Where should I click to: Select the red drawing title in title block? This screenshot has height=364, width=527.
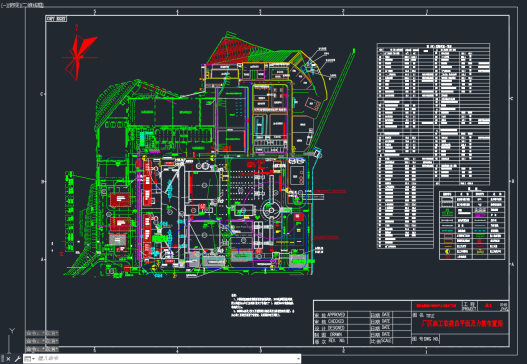click(x=462, y=324)
